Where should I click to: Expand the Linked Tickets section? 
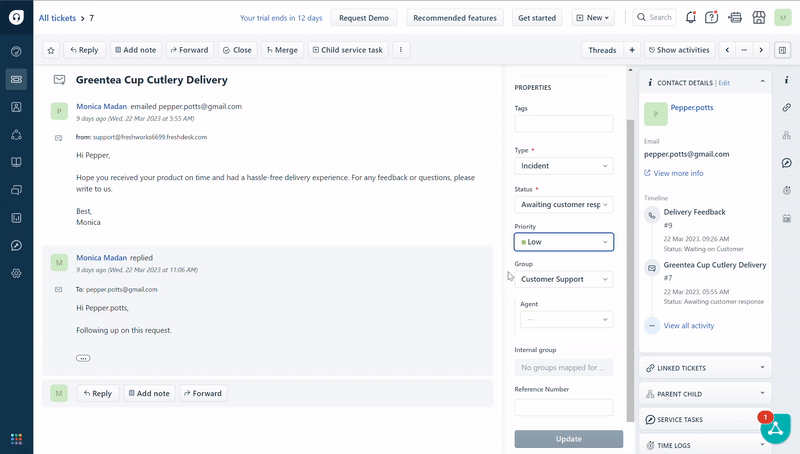click(x=705, y=368)
